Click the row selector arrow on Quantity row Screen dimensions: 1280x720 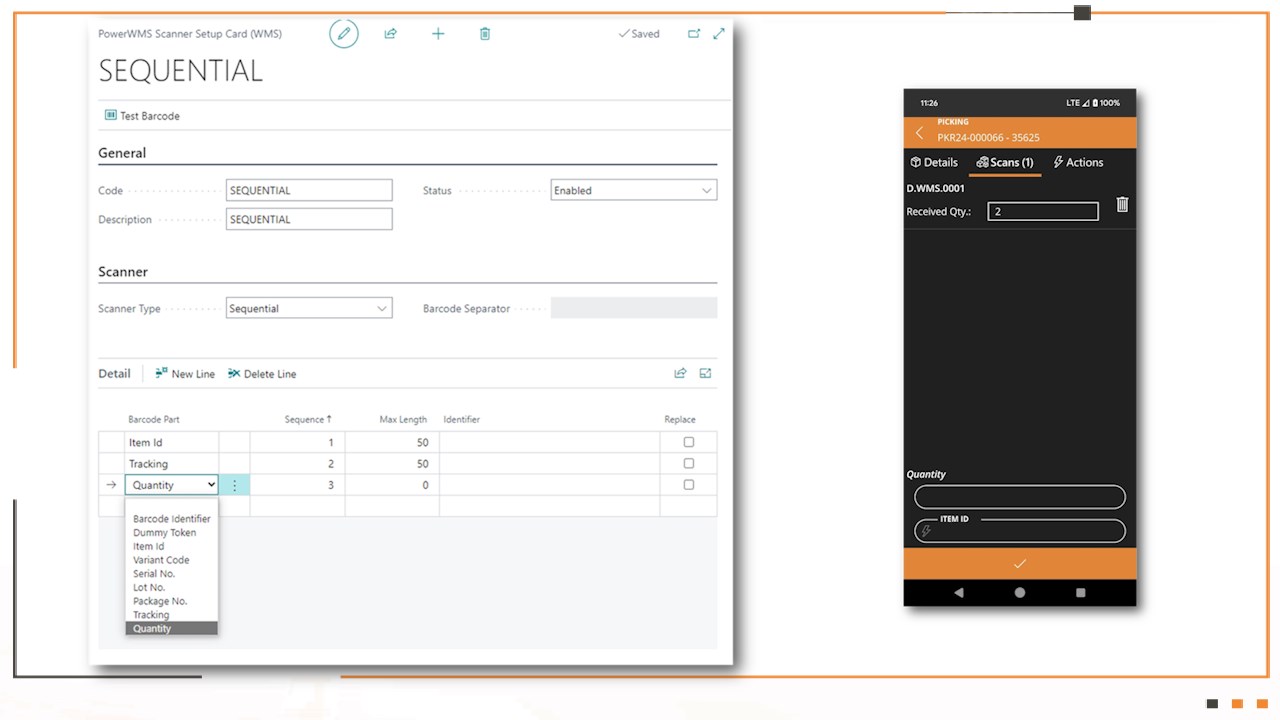pyautogui.click(x=111, y=485)
